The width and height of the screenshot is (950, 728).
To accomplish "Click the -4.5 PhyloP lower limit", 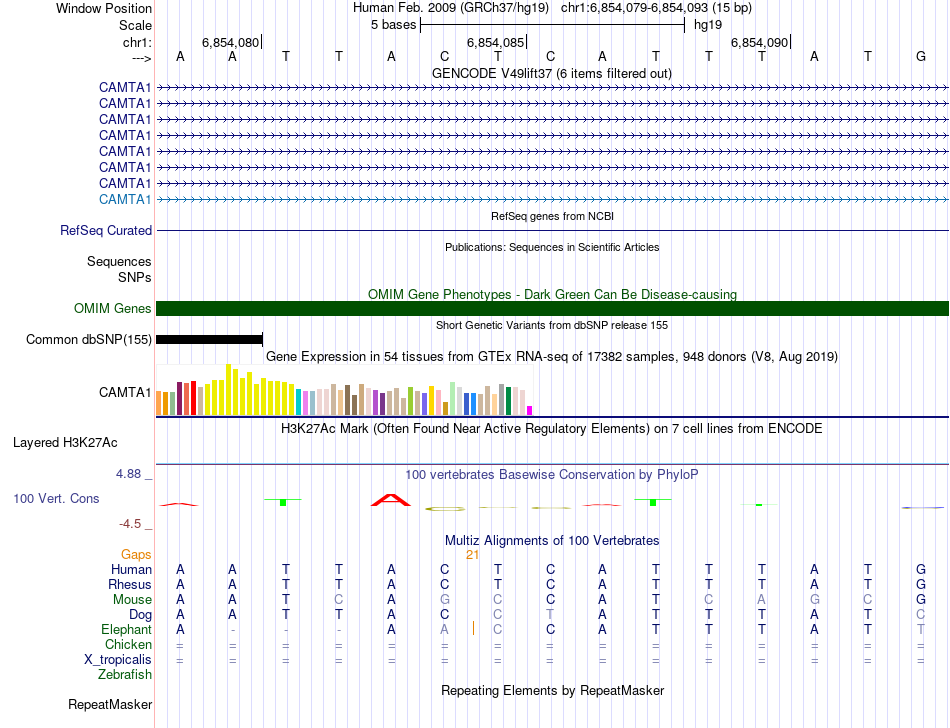I will pyautogui.click(x=130, y=523).
